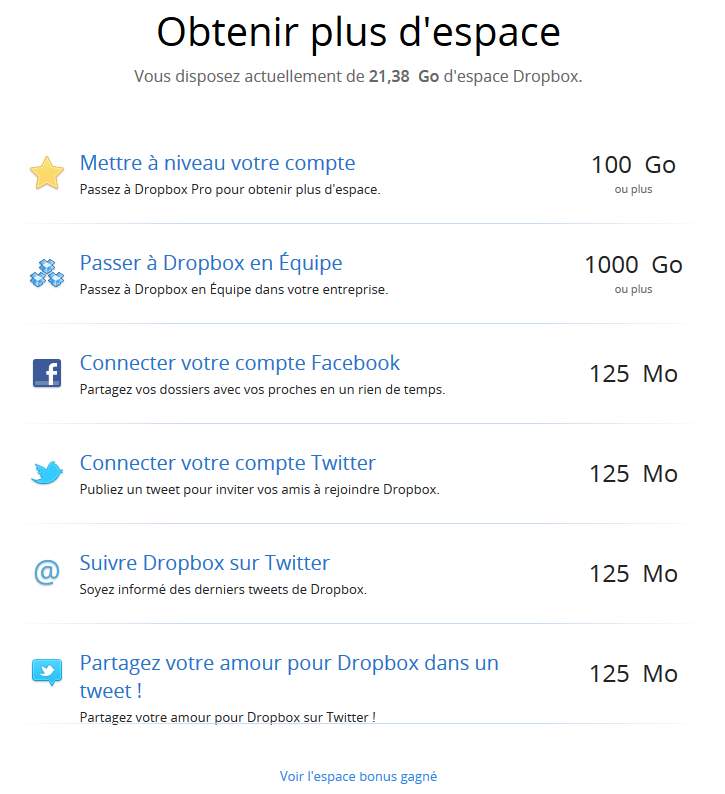The width and height of the screenshot is (725, 794).
Task: Click the Obtenir plus d'espace heading
Action: click(358, 32)
